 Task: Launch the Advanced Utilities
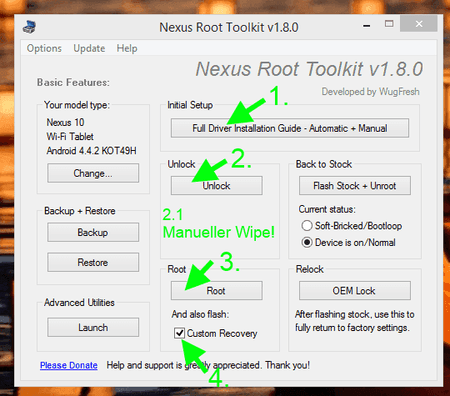(x=93, y=327)
